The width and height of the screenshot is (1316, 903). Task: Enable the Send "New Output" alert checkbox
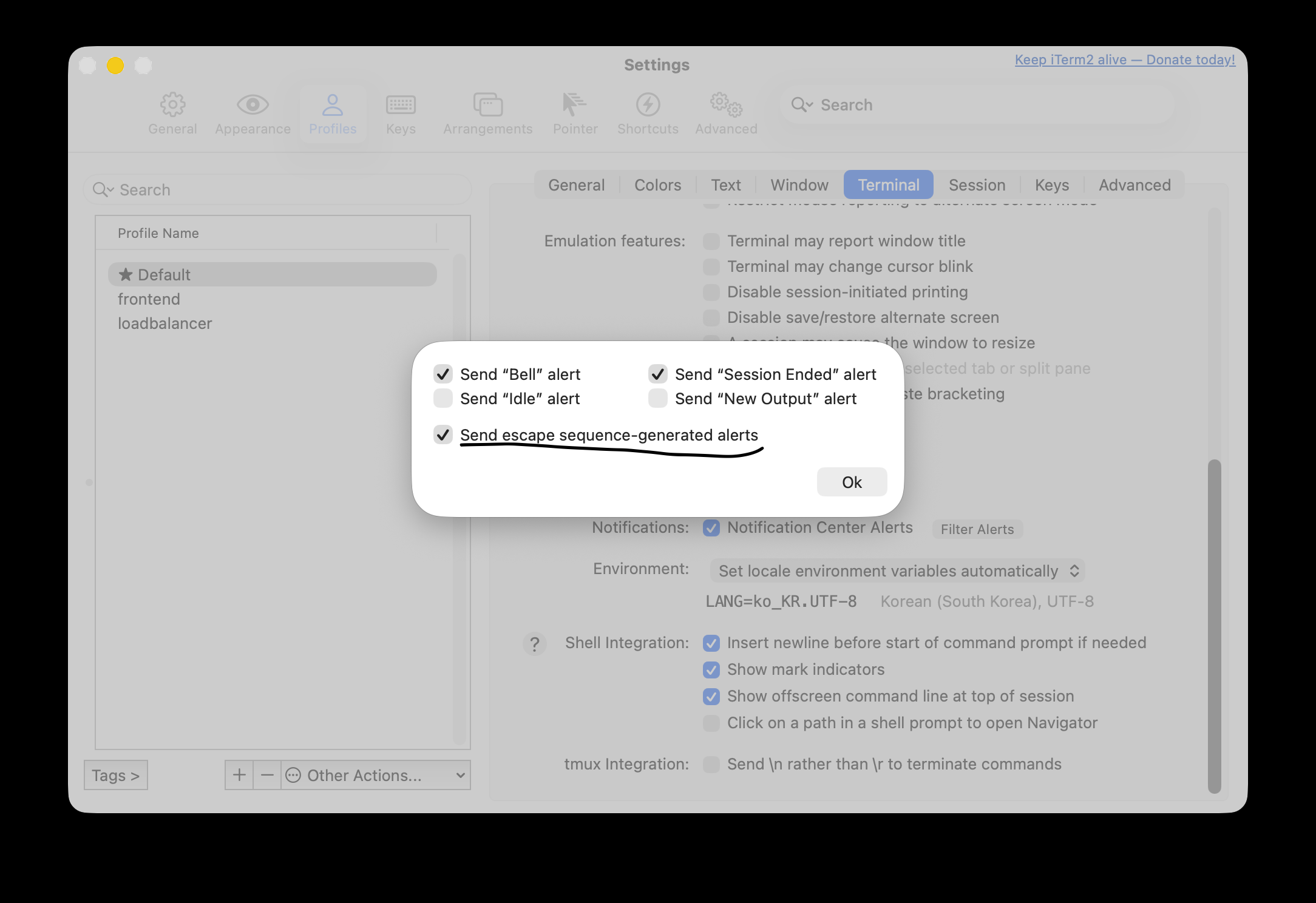[658, 399]
